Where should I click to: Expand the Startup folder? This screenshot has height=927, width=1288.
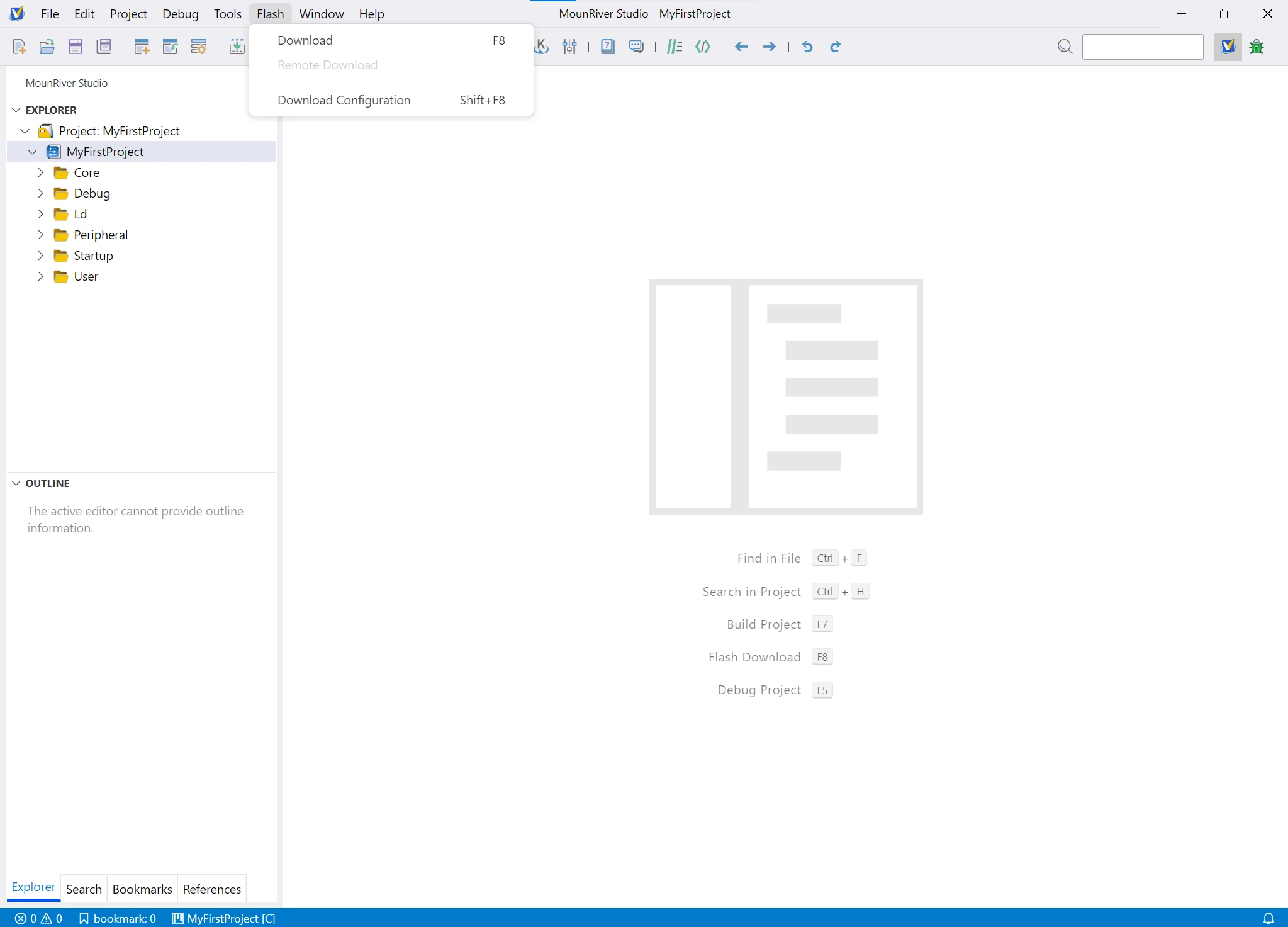pyautogui.click(x=40, y=256)
